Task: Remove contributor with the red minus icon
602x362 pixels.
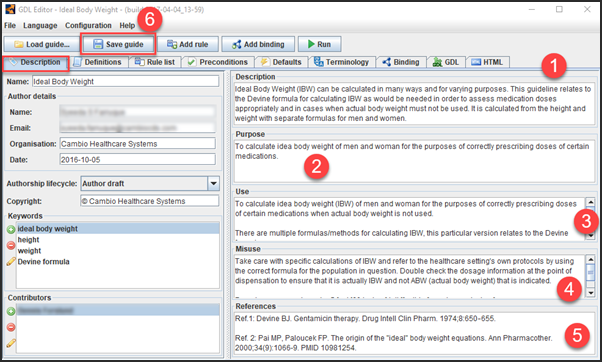Action: pos(11,327)
